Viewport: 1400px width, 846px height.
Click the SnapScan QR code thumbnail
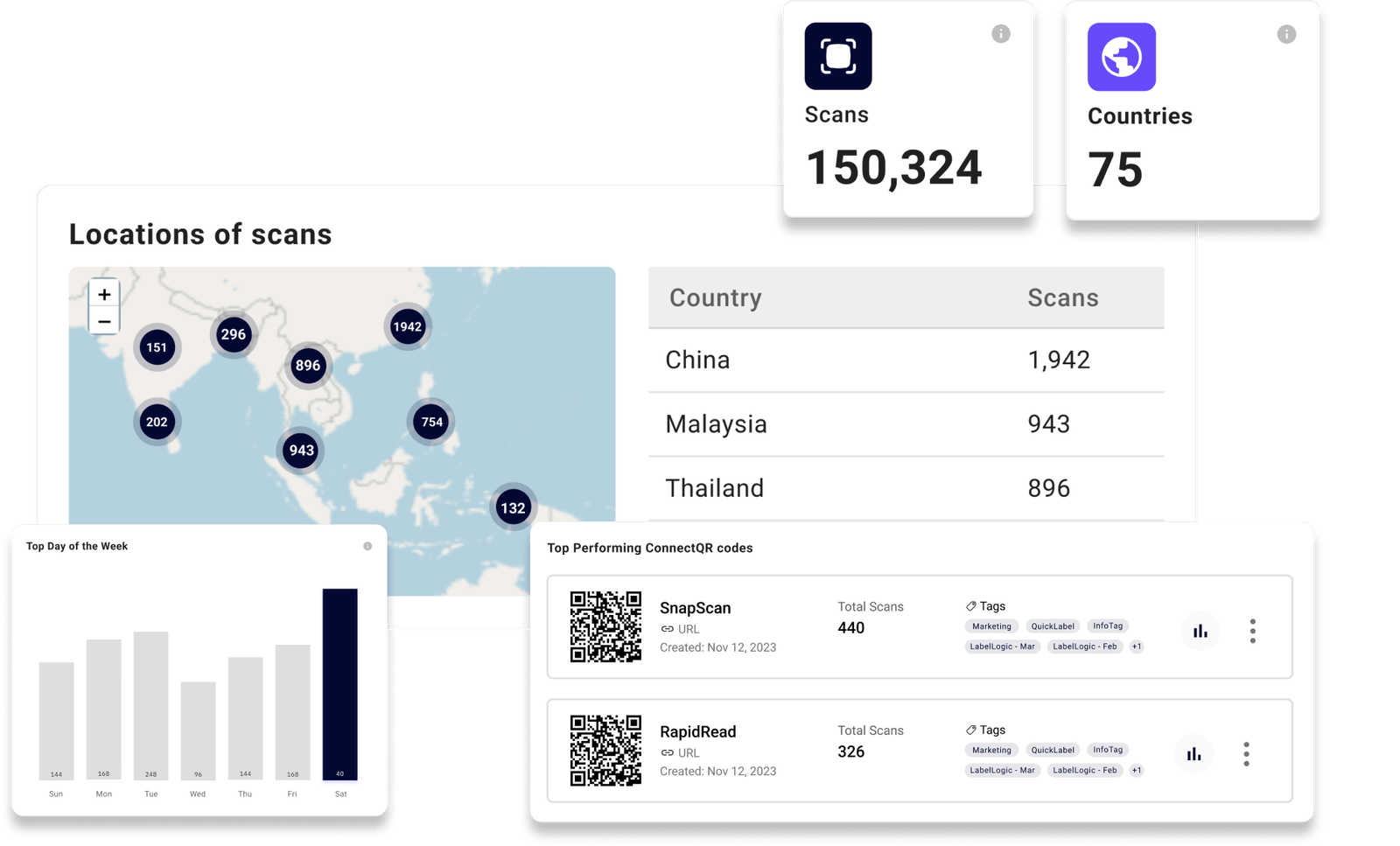[x=606, y=627]
